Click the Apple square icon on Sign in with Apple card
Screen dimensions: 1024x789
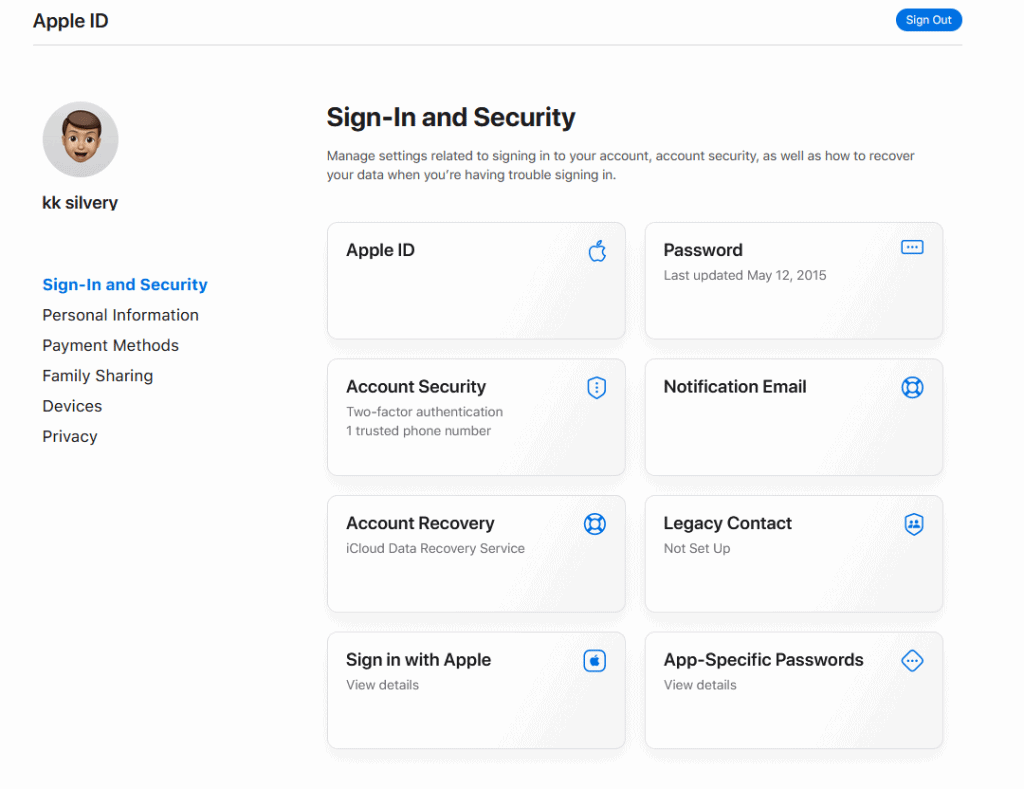[594, 661]
